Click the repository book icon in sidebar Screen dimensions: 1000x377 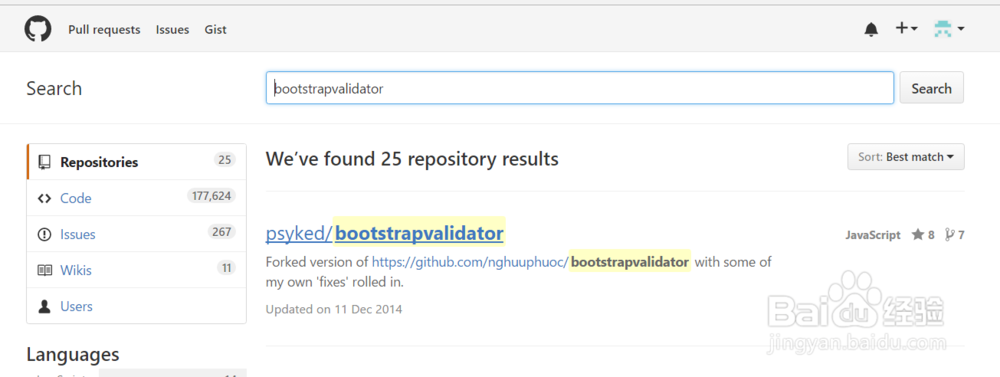click(x=44, y=162)
